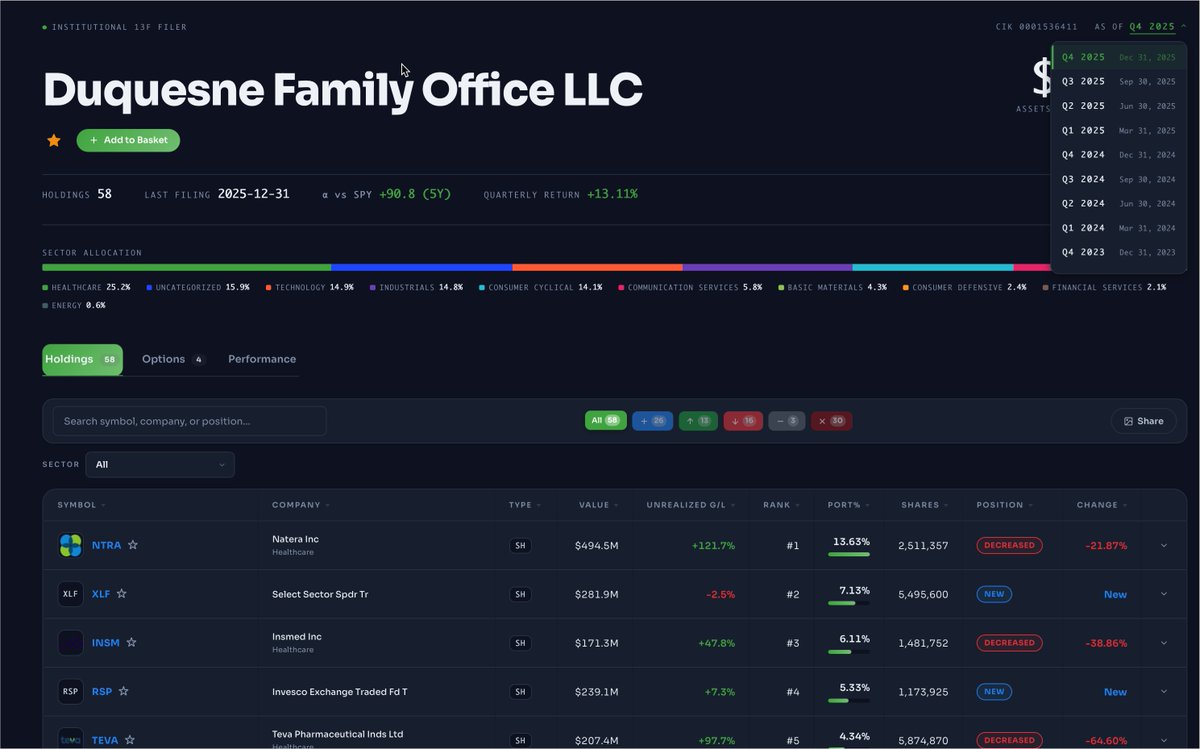Screen dimensions: 1200x749
Task: Switch to the Holdings tab
Action: 82,359
